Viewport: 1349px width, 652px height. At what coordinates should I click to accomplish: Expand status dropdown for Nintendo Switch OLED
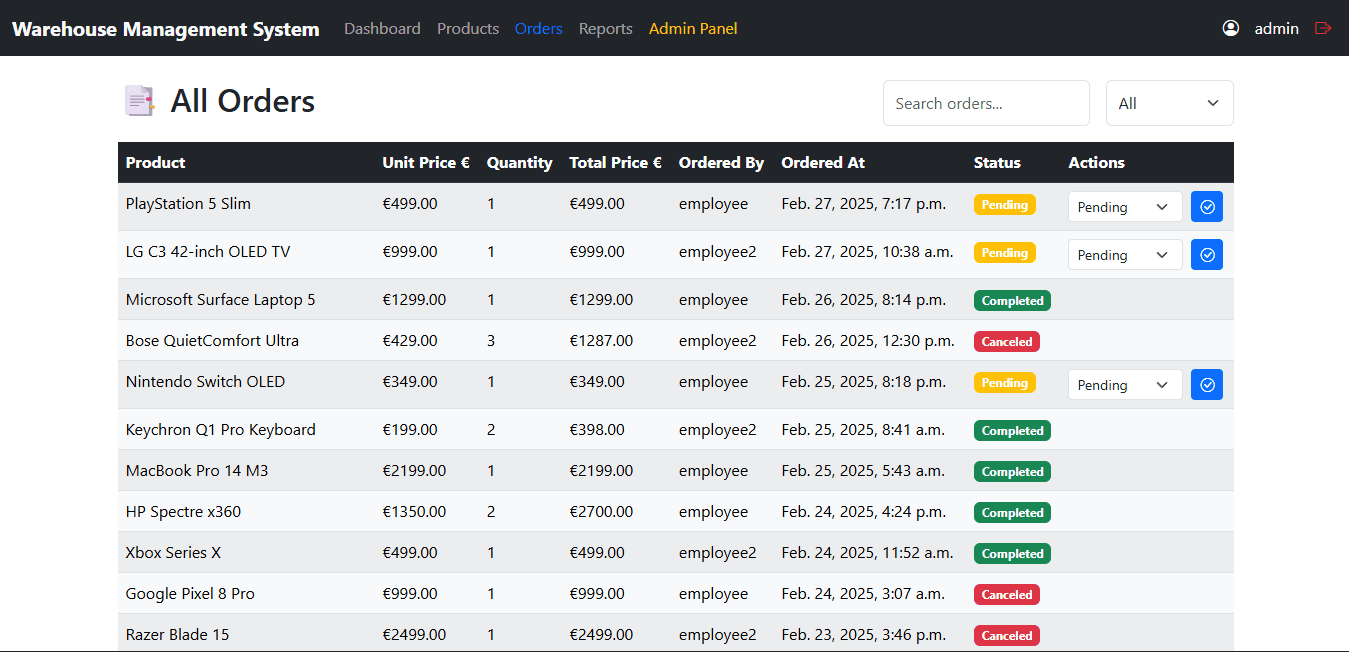pyautogui.click(x=1124, y=384)
